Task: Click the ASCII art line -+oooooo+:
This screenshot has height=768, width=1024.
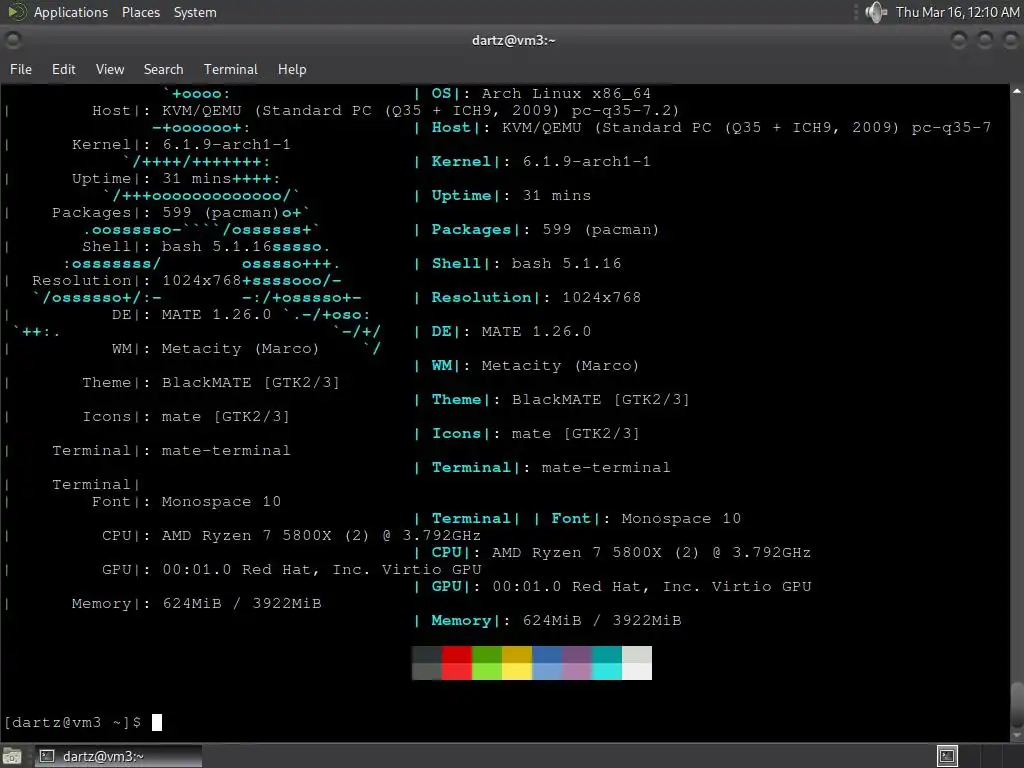Action: coord(201,127)
